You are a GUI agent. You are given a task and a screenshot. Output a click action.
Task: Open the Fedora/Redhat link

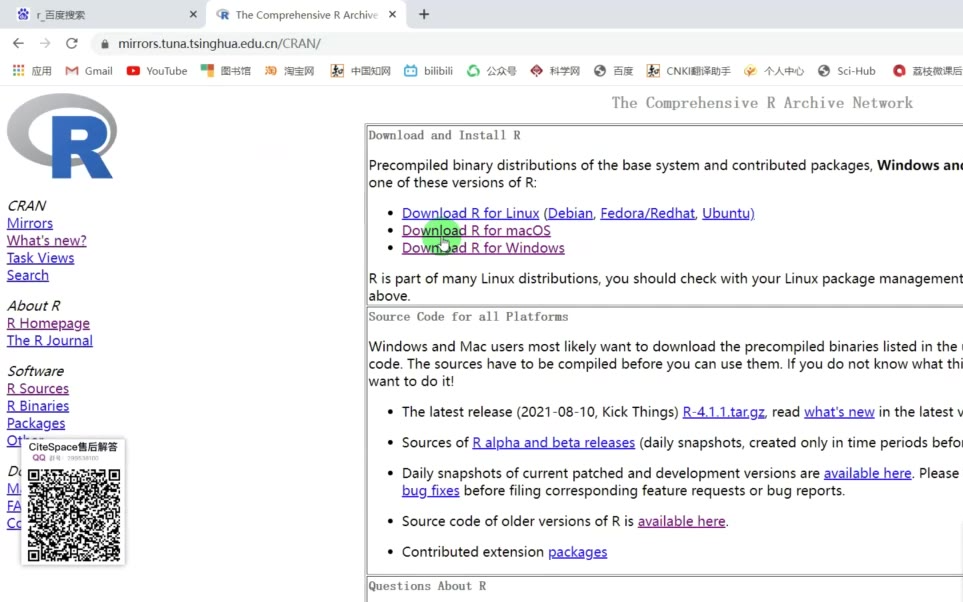tap(647, 213)
